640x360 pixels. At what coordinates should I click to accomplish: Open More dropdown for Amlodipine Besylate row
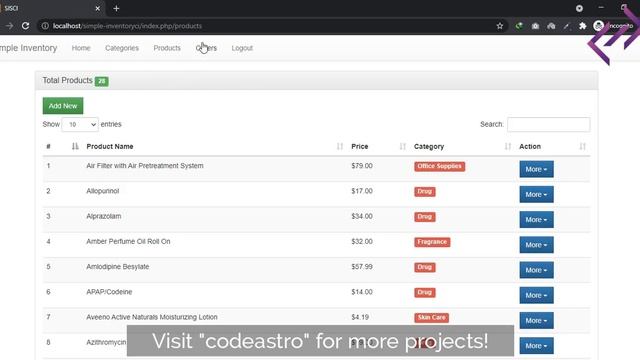coord(536,270)
